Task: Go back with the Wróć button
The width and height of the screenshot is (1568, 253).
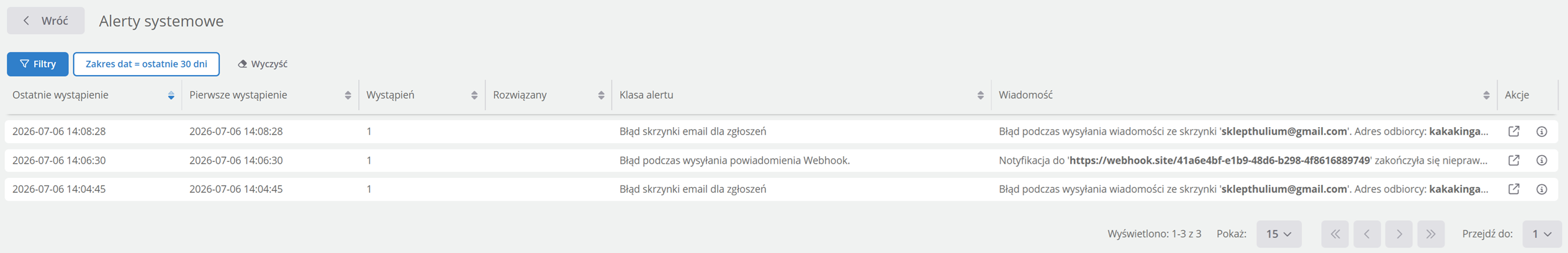Action: click(x=46, y=20)
